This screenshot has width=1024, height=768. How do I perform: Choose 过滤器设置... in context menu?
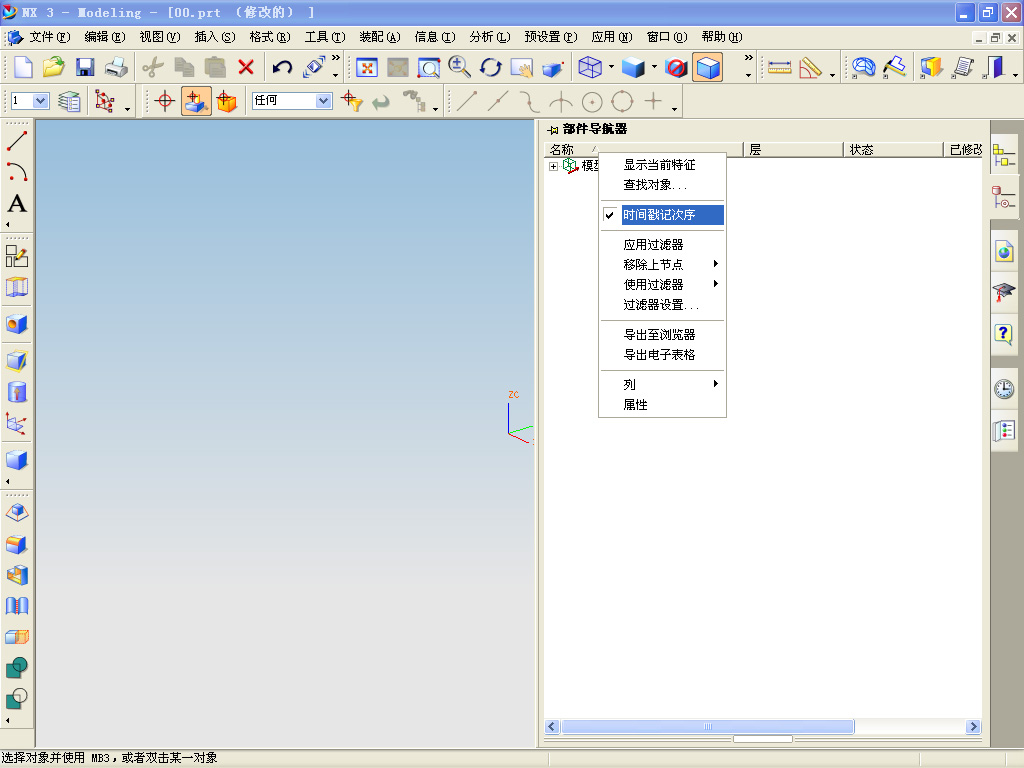pyautogui.click(x=662, y=305)
